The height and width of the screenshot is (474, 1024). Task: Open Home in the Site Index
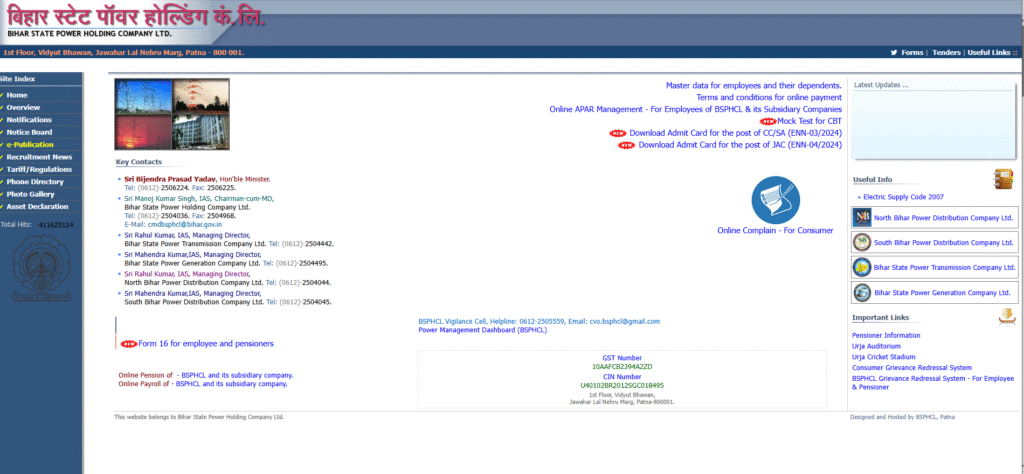[x=17, y=95]
